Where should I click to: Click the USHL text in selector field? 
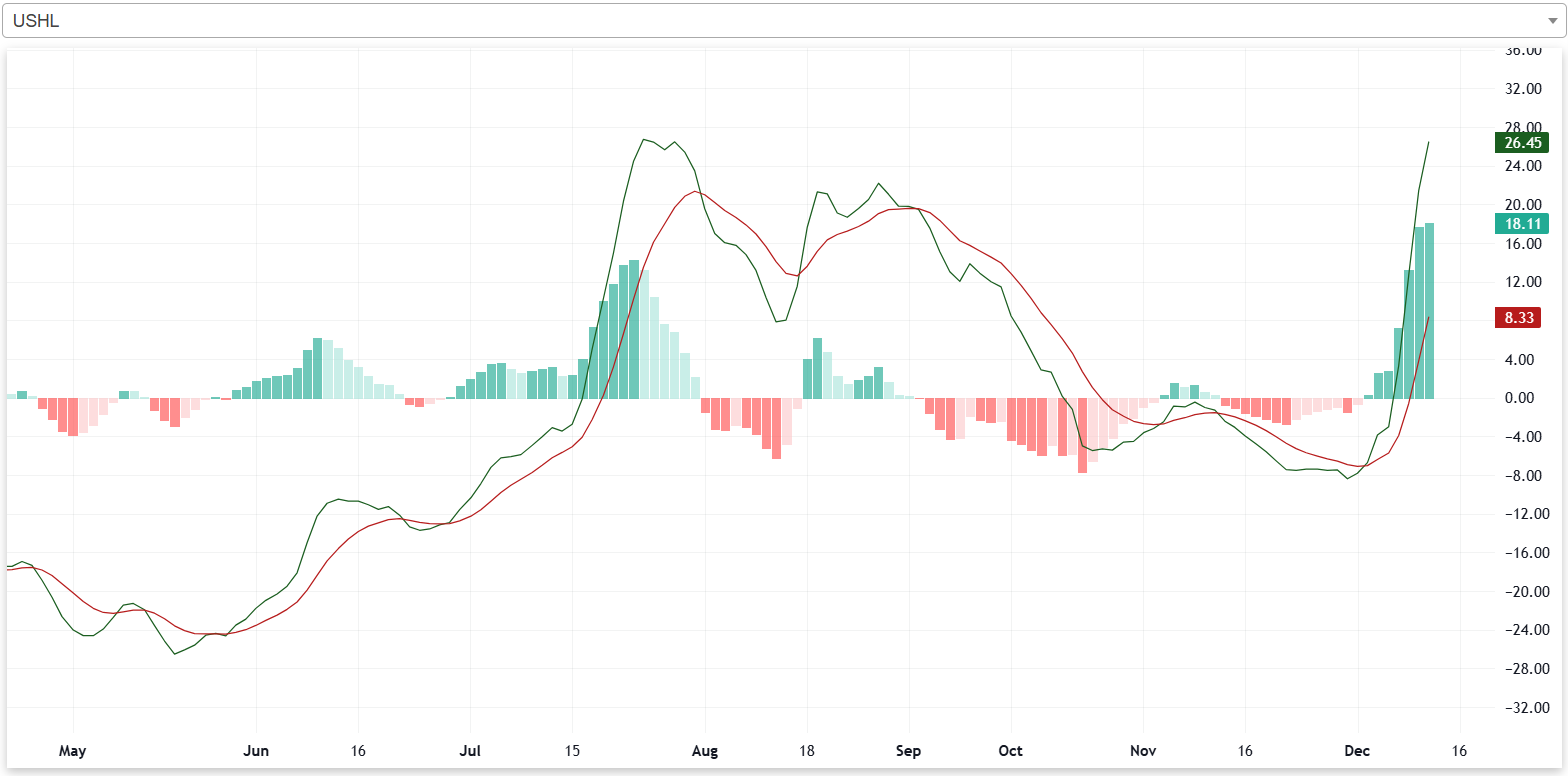tap(36, 21)
